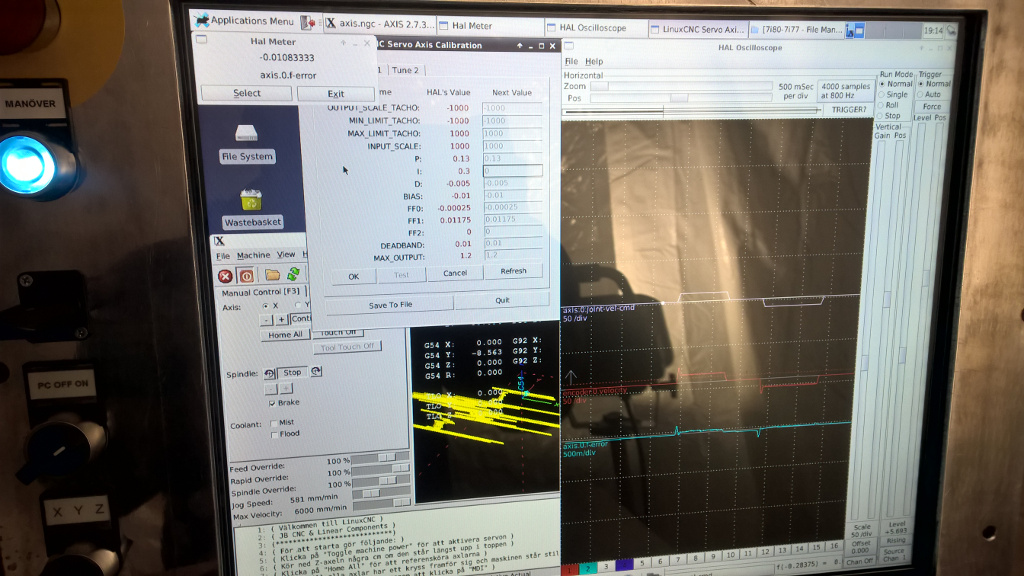Click the Refresh button in calibration dialog
The height and width of the screenshot is (576, 1024).
coord(513,271)
